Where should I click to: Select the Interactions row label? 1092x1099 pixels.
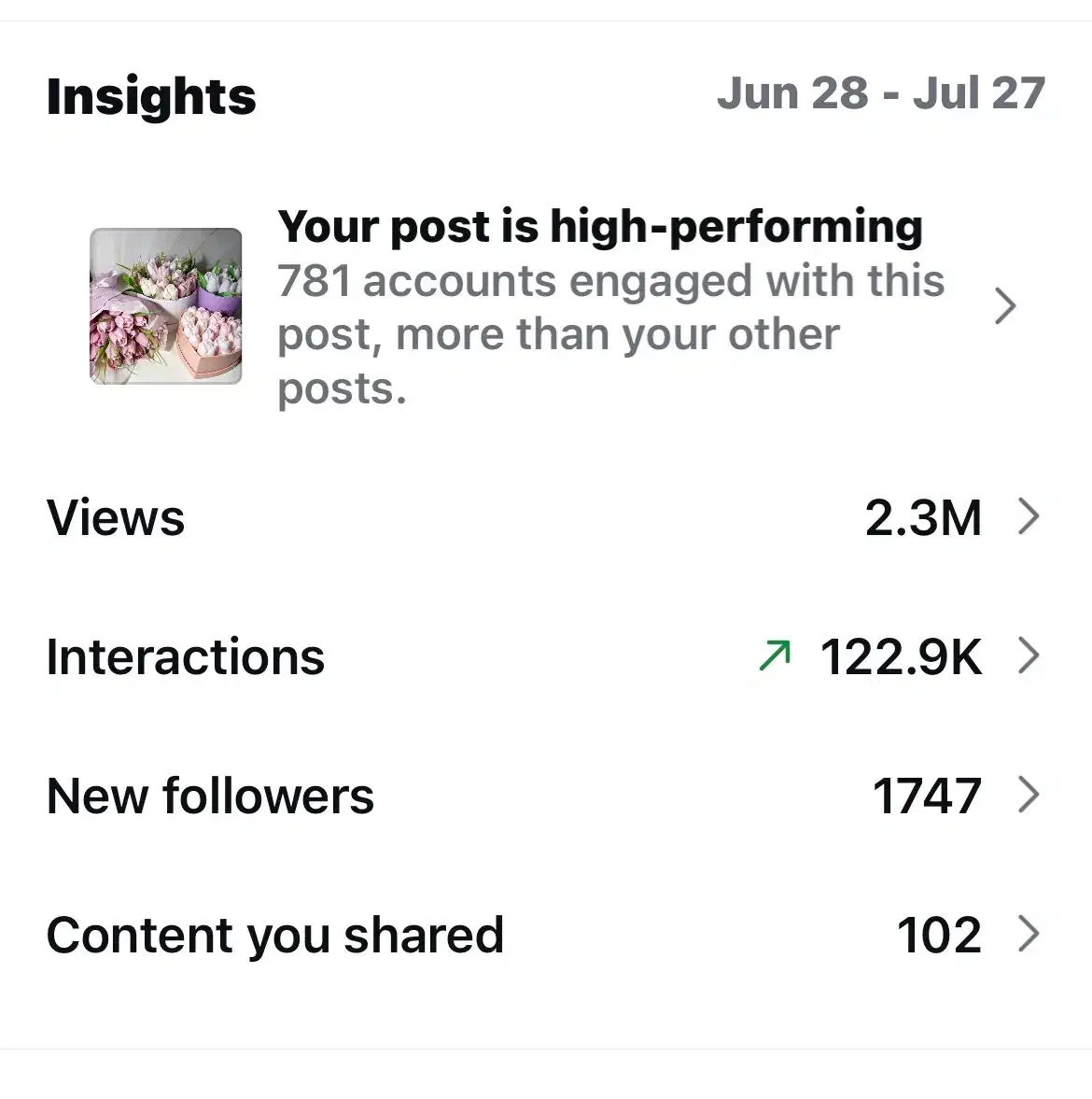tap(186, 656)
